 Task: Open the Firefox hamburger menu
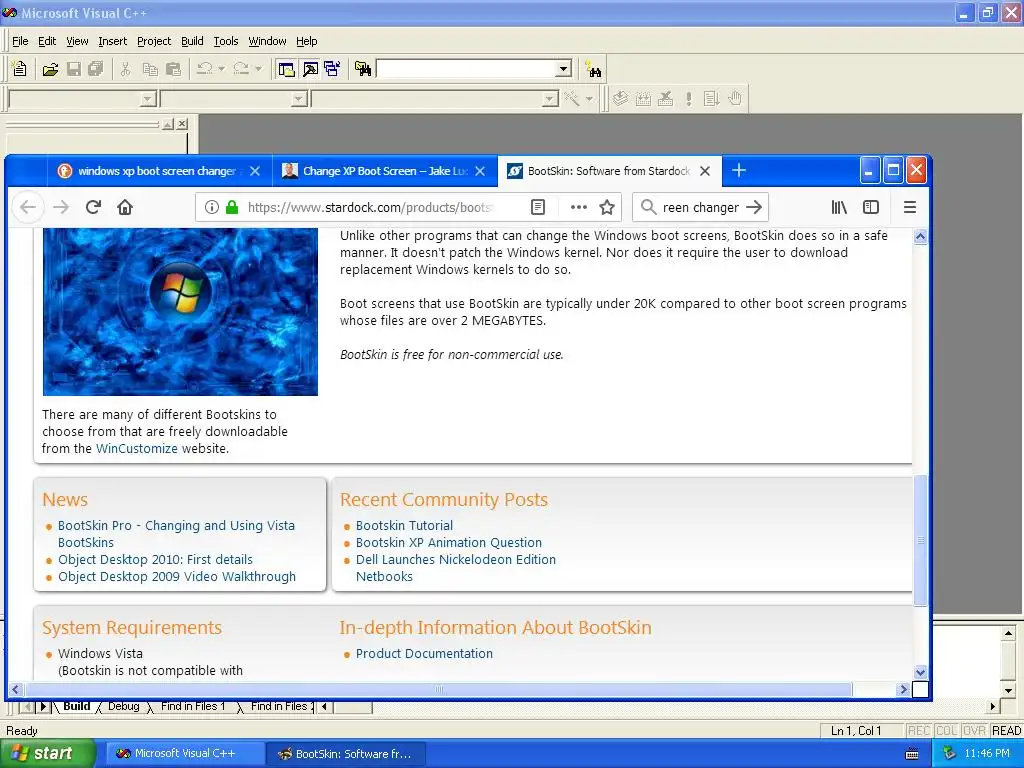pos(910,207)
